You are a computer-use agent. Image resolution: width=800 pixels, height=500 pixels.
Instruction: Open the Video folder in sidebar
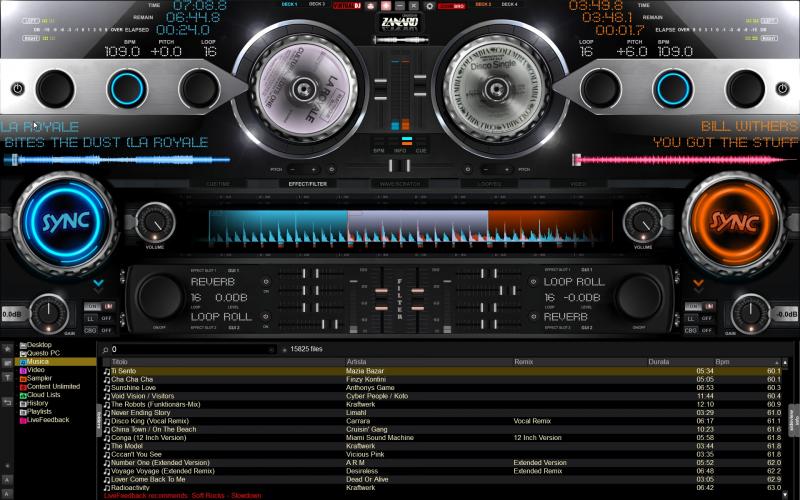(x=35, y=370)
